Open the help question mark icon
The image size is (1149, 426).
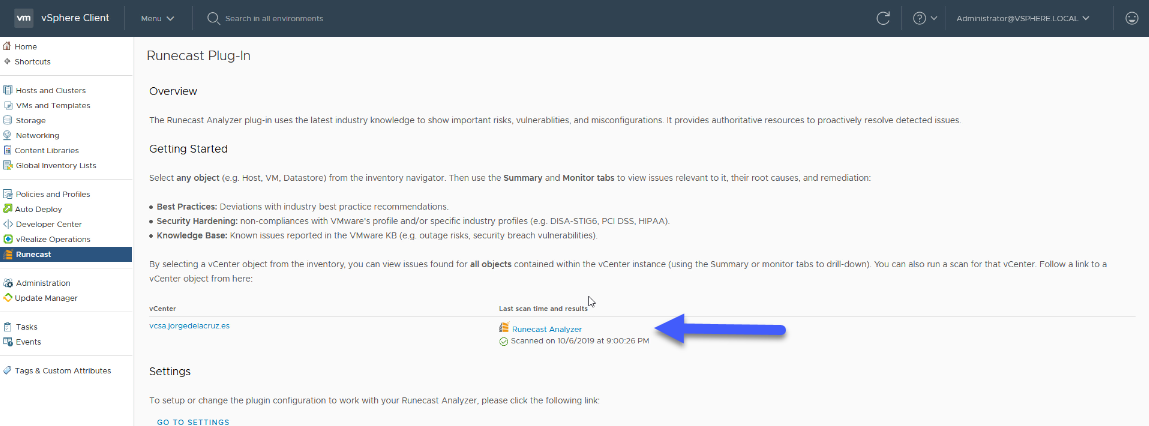coord(920,18)
